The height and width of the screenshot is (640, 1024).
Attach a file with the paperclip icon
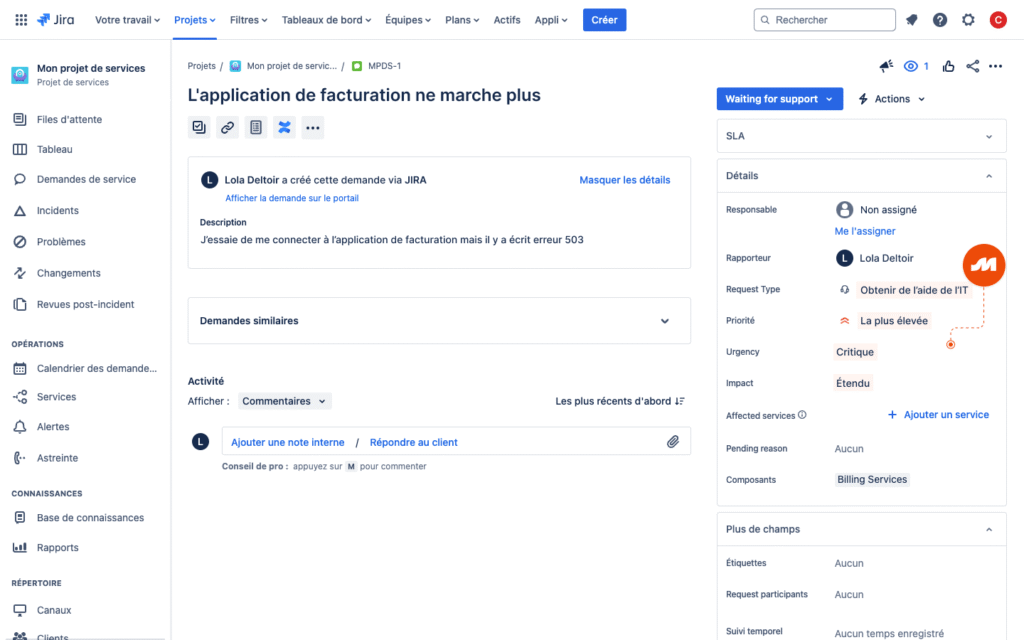pyautogui.click(x=672, y=441)
